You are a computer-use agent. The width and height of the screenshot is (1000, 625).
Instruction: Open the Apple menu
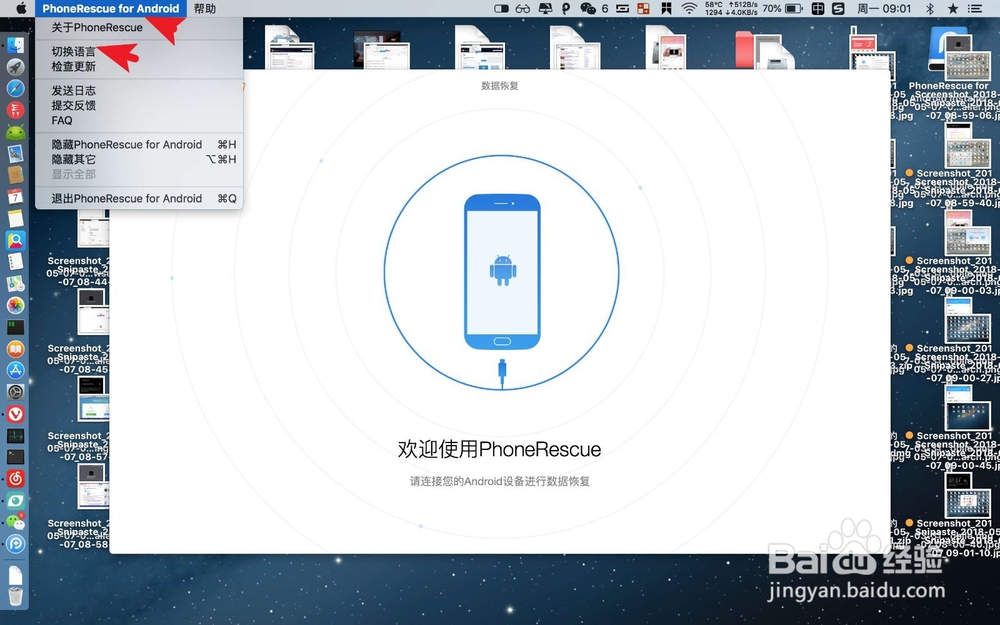[x=21, y=8]
